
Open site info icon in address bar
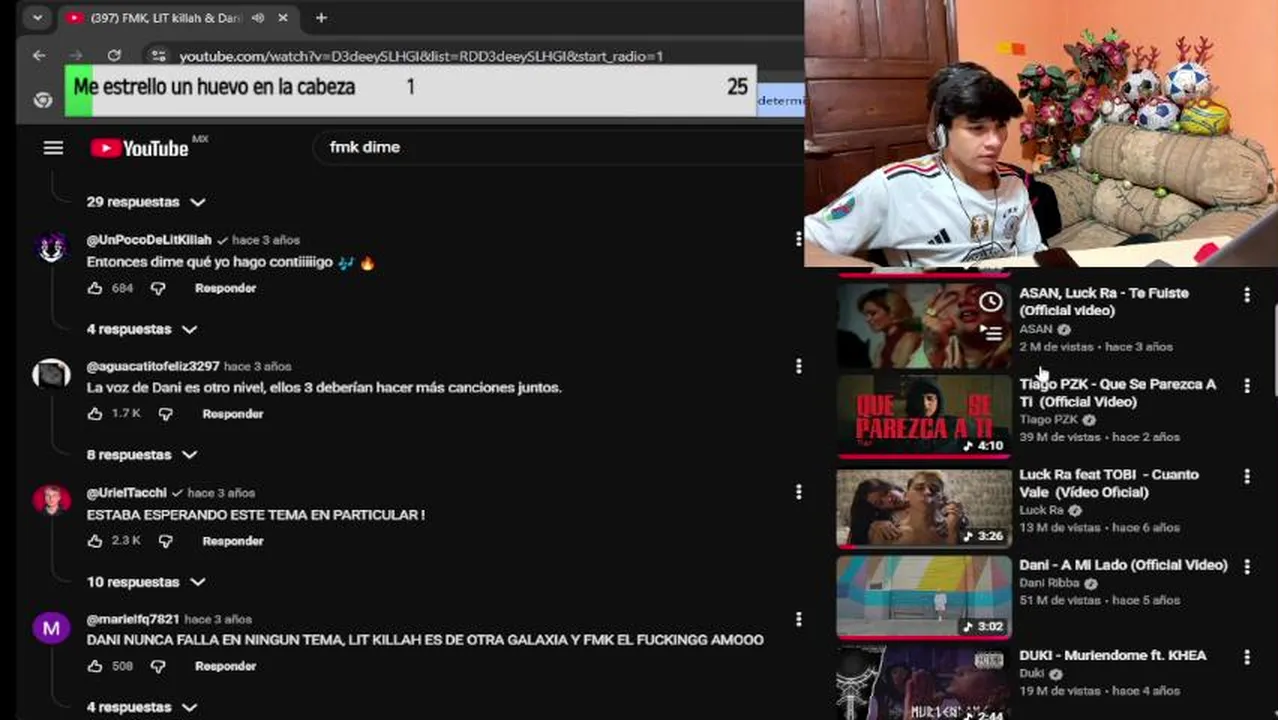(x=158, y=56)
